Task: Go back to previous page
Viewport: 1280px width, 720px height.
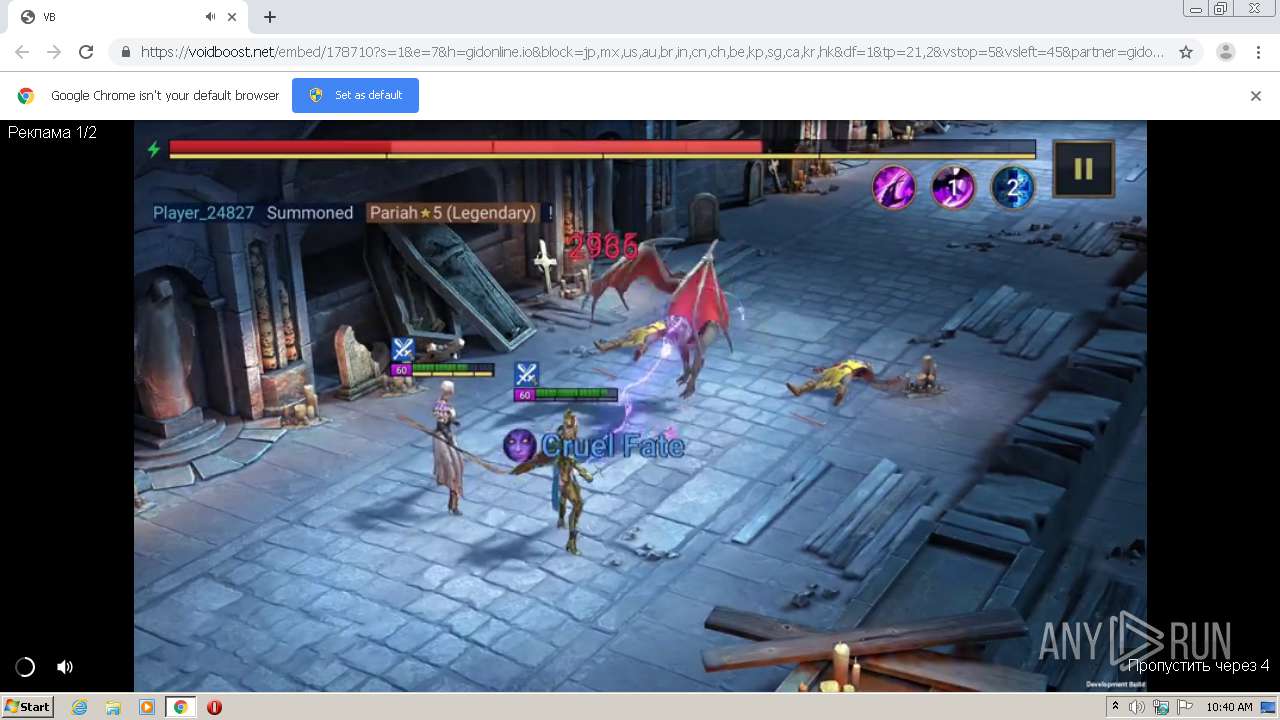Action: pos(22,52)
